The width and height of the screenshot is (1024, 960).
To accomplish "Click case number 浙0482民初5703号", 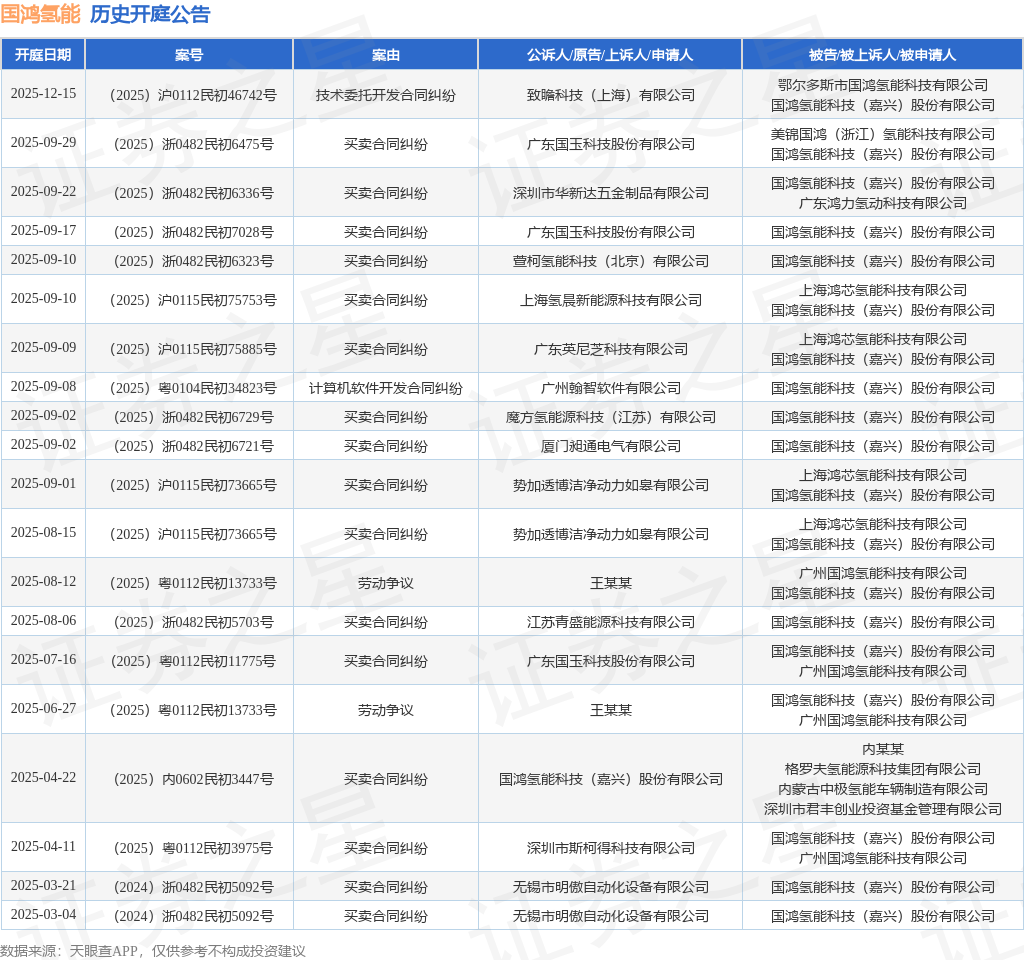I will (193, 622).
